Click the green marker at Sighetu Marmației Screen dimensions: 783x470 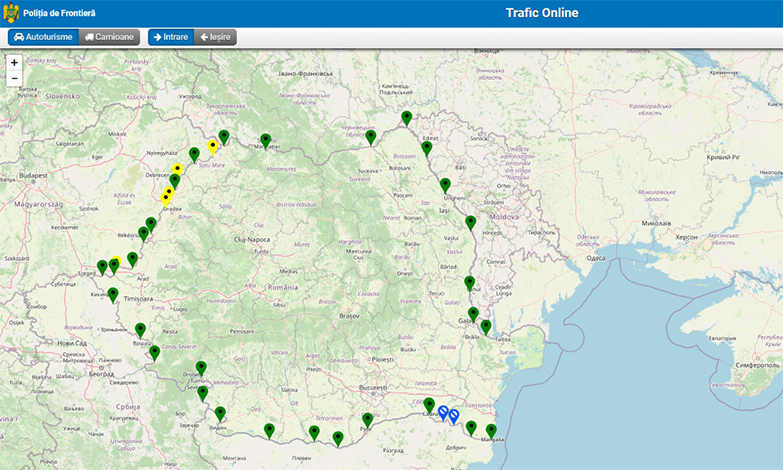point(265,140)
